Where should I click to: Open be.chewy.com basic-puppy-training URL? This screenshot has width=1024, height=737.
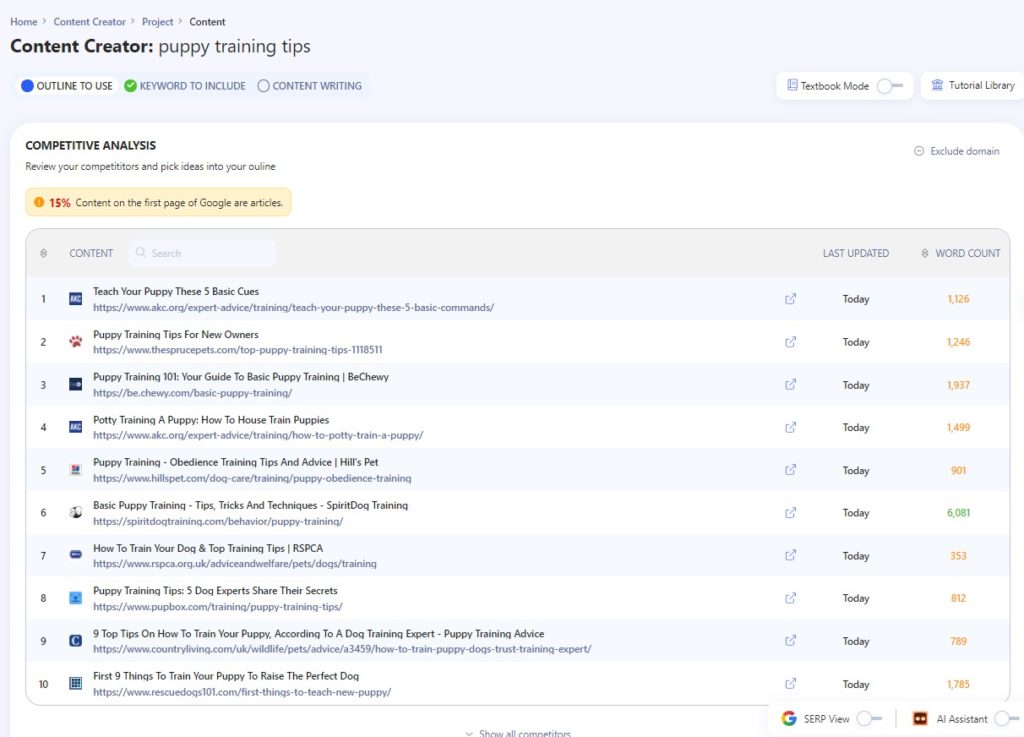click(x=193, y=393)
